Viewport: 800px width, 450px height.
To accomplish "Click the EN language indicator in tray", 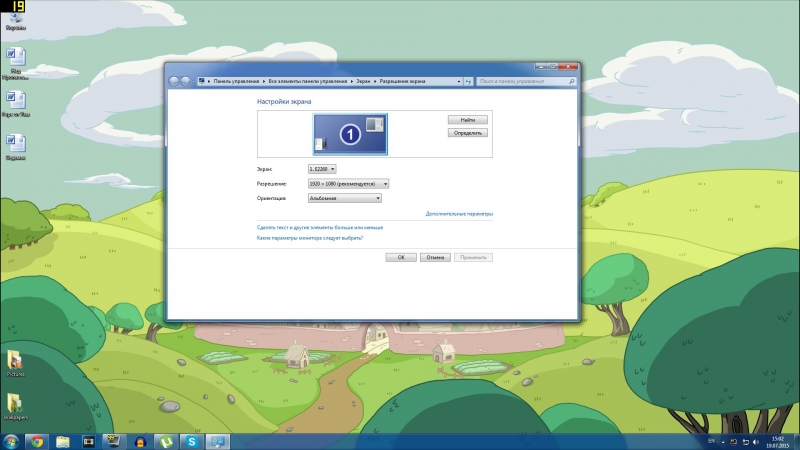I will pos(711,441).
